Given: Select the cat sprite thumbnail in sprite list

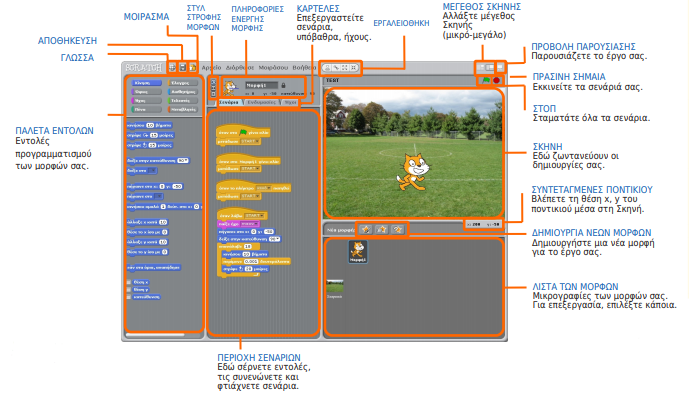Looking at the screenshot, I should 358,252.
